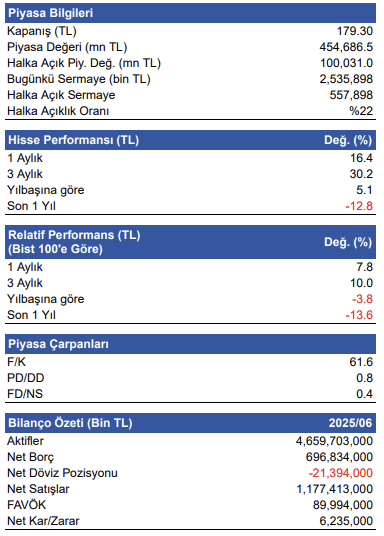Viewport: 384px width, 536px height.
Task: Click the red -13.6 relative yearly value
Action: pyautogui.click(x=359, y=315)
